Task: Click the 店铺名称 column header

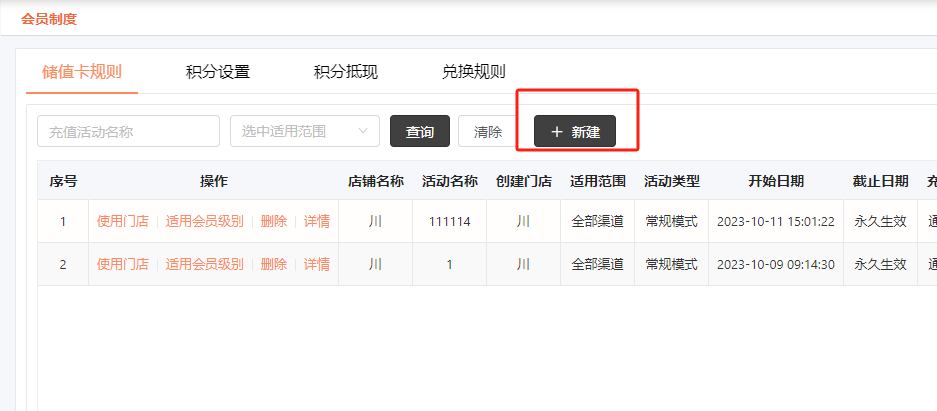Action: (375, 182)
